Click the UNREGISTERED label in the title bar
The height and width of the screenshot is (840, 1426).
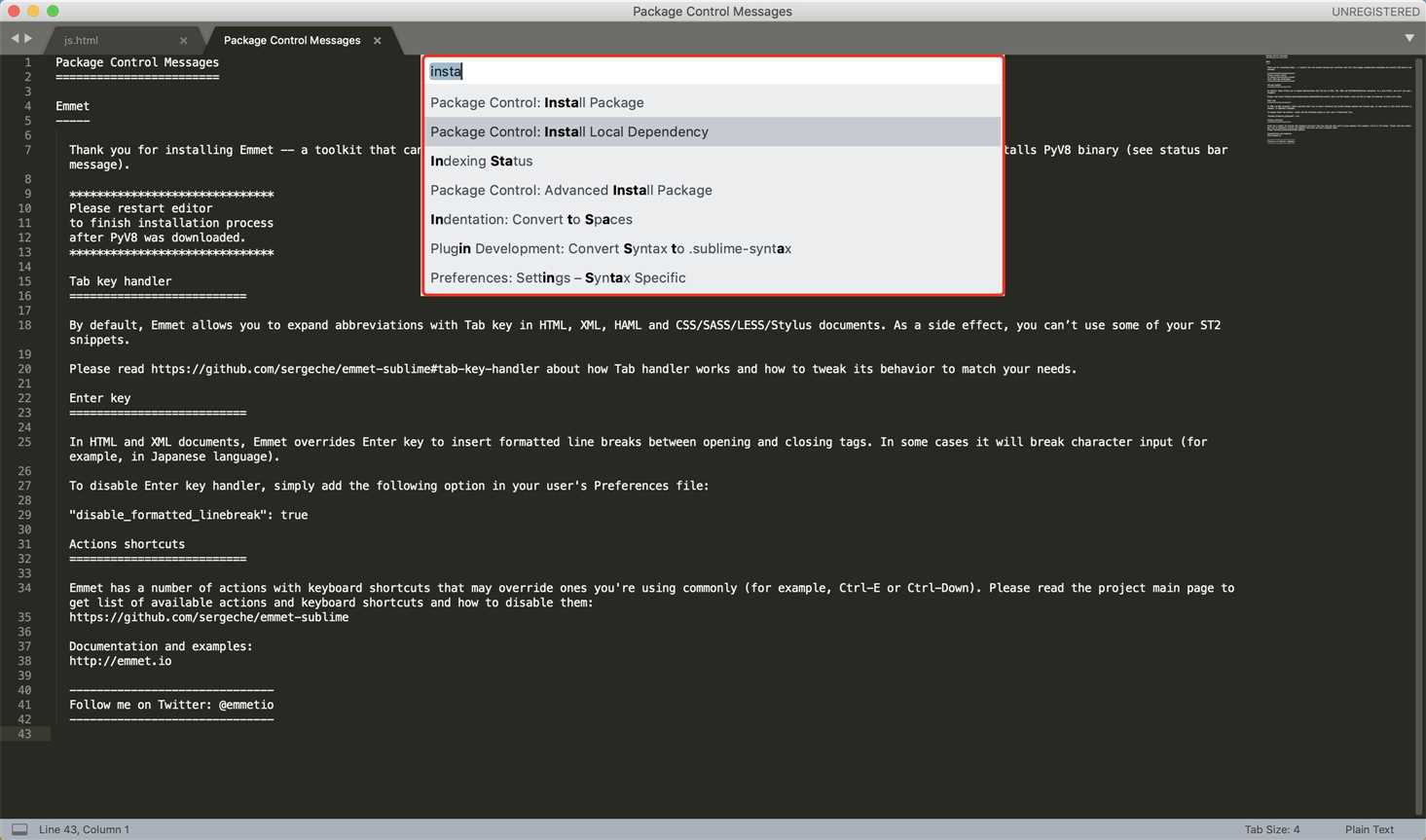click(x=1375, y=12)
